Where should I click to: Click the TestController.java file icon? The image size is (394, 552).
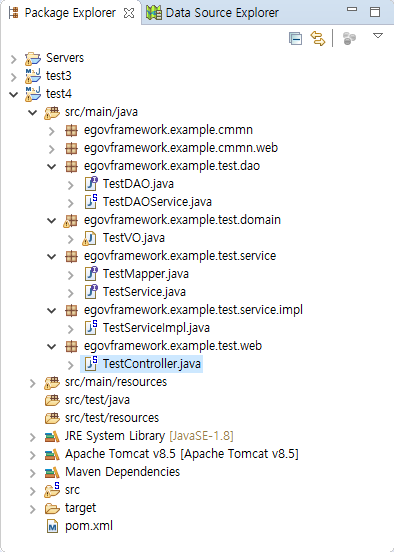(x=91, y=364)
